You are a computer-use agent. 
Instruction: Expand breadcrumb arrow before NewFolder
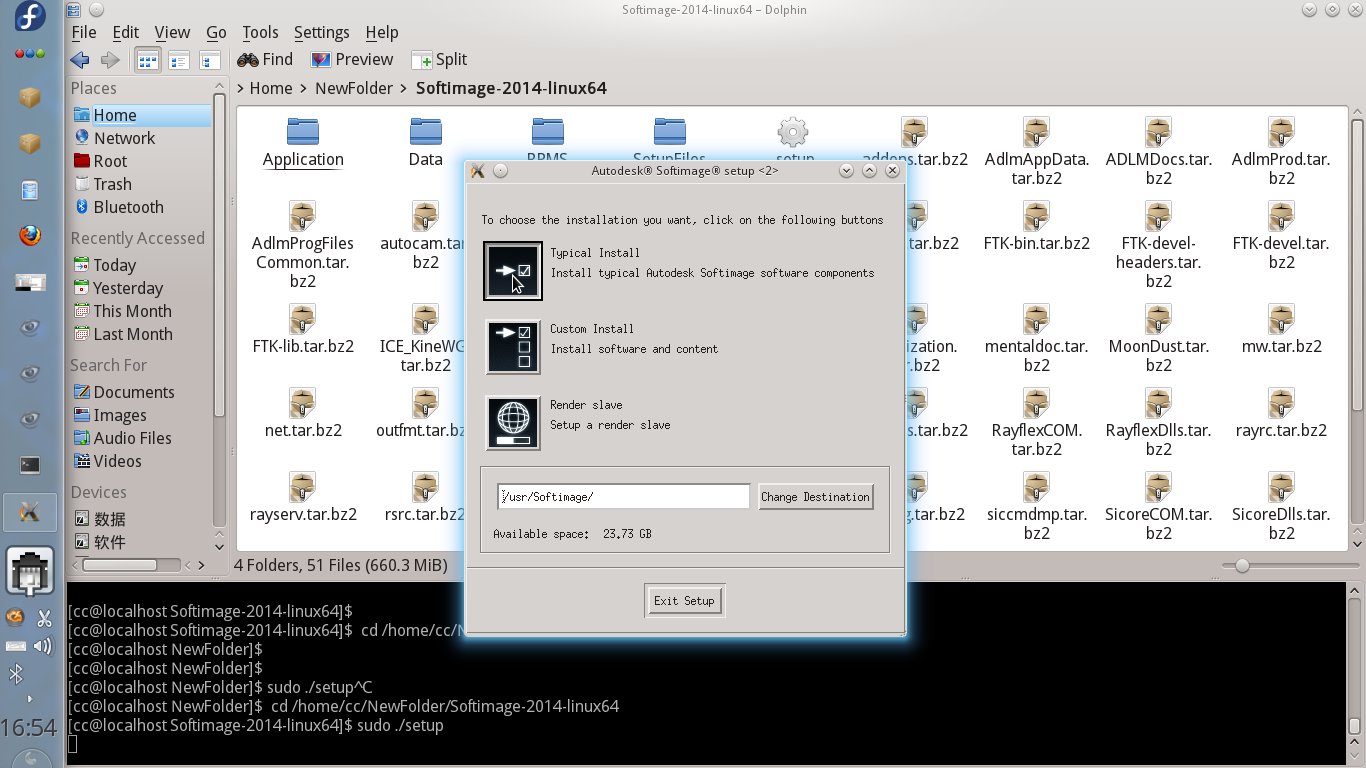pyautogui.click(x=304, y=88)
